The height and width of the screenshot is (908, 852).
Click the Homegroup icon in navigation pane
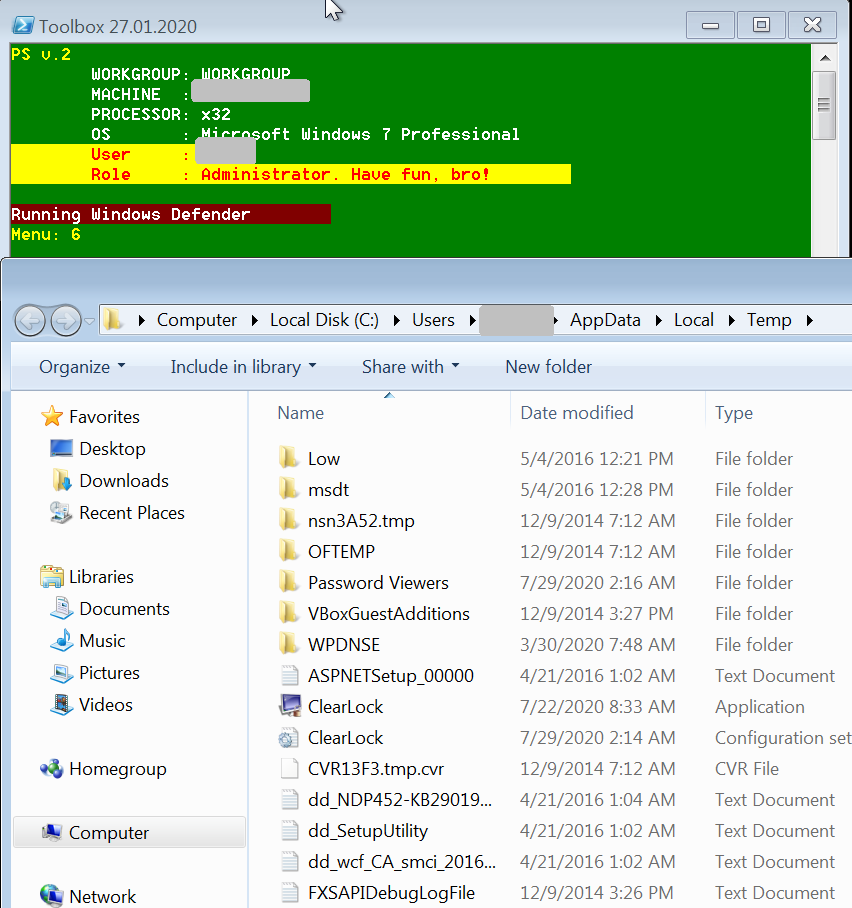[52, 769]
